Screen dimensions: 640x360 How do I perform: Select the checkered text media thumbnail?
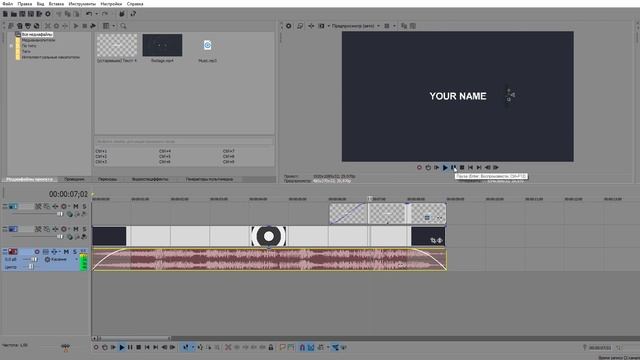(117, 45)
